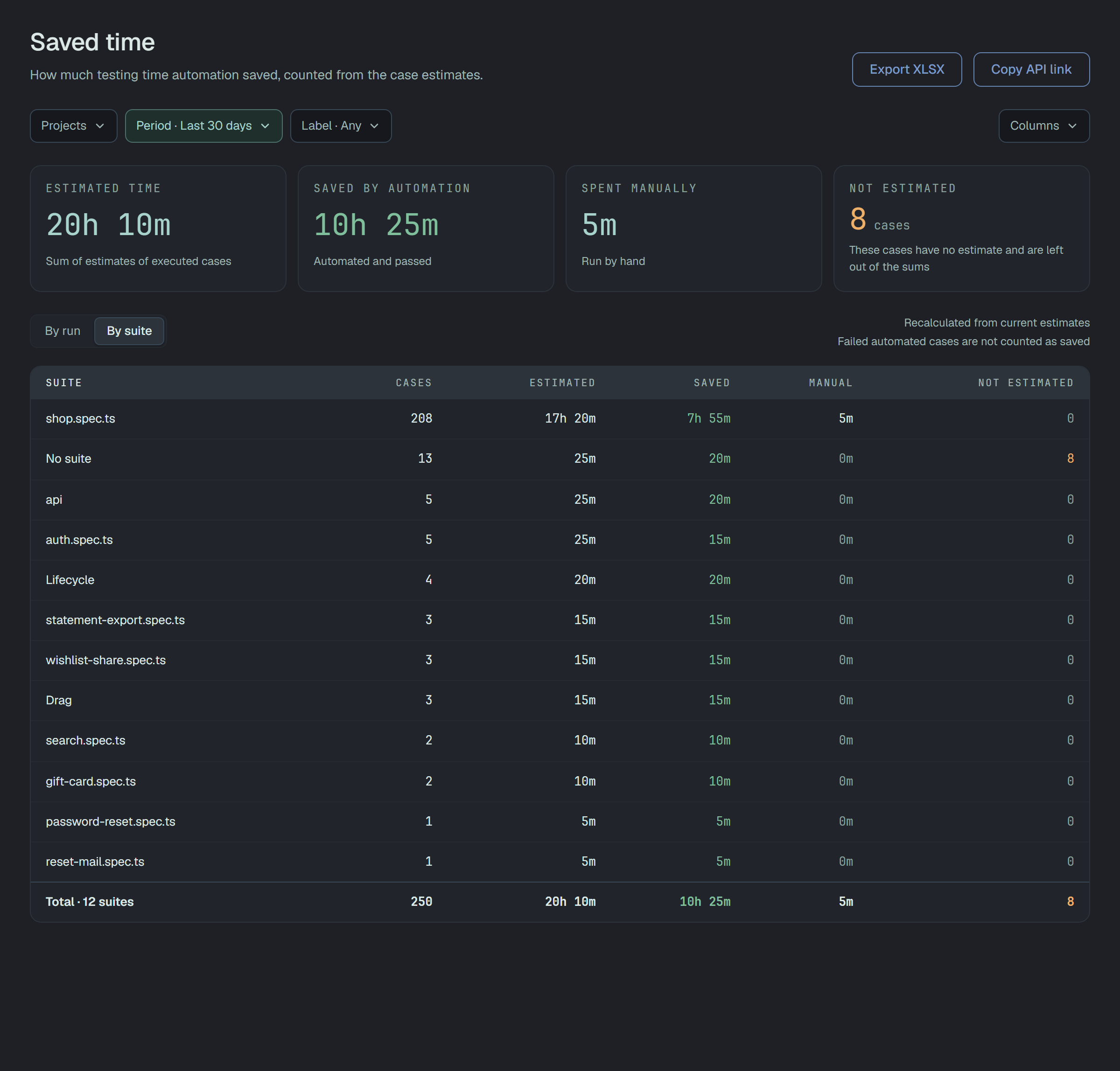This screenshot has width=1120, height=1071.
Task: Click the Manual column header
Action: coord(831,382)
